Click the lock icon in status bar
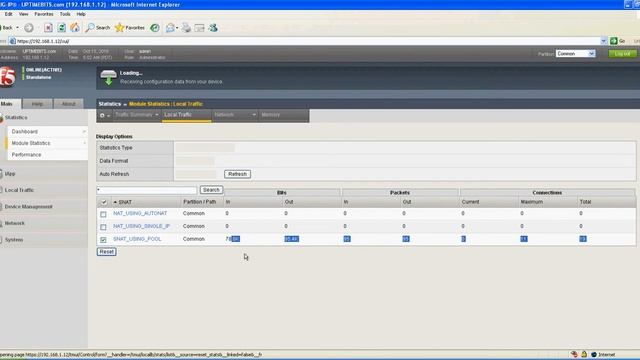The image size is (640, 360). point(584,354)
